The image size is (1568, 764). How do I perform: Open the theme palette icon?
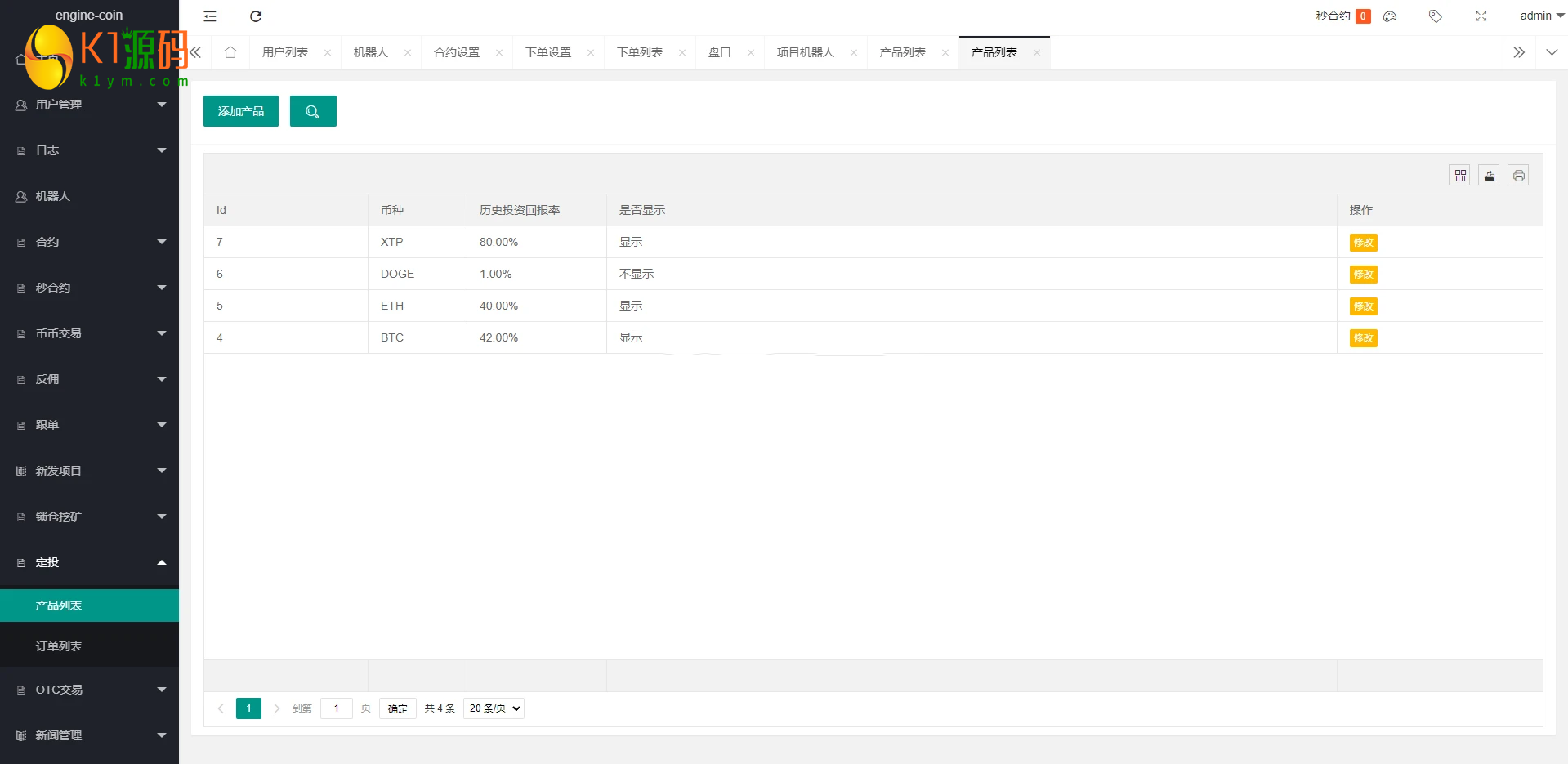click(1390, 16)
